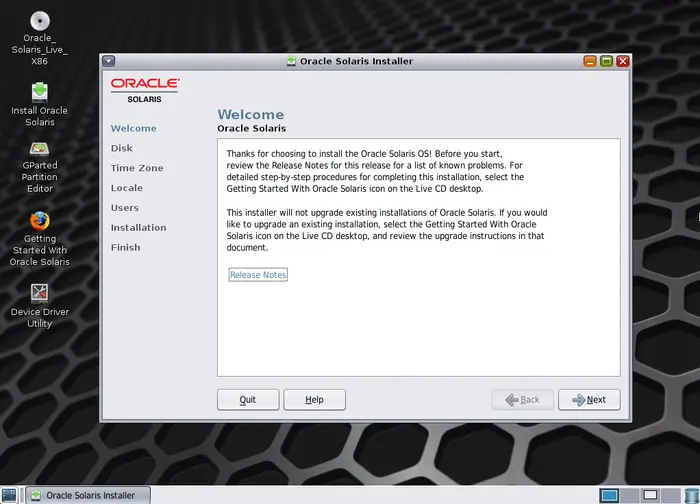Open the installer window menu button
The width and height of the screenshot is (700, 504).
(x=108, y=61)
